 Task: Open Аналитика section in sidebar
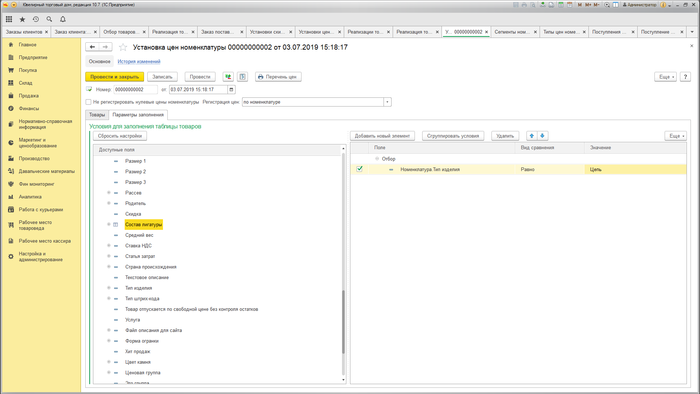click(30, 197)
